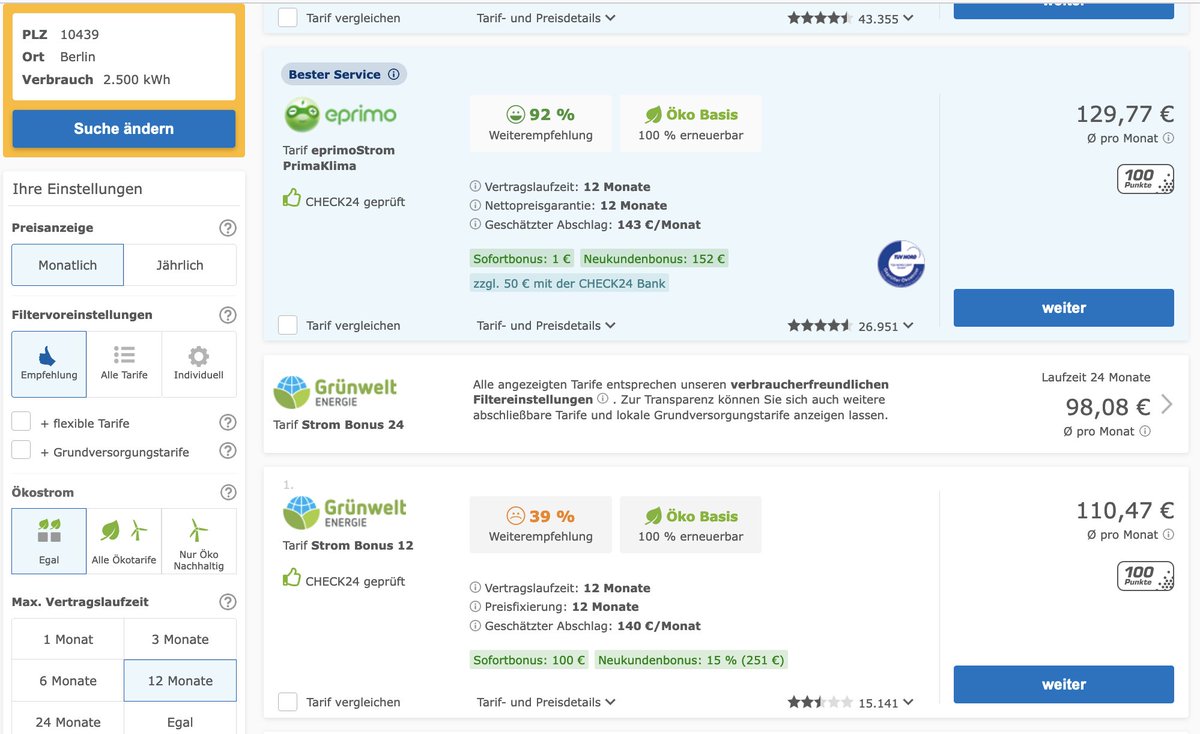Open Max. Vertragslaufzeit help question mark
Image resolution: width=1200 pixels, height=734 pixels.
click(228, 602)
